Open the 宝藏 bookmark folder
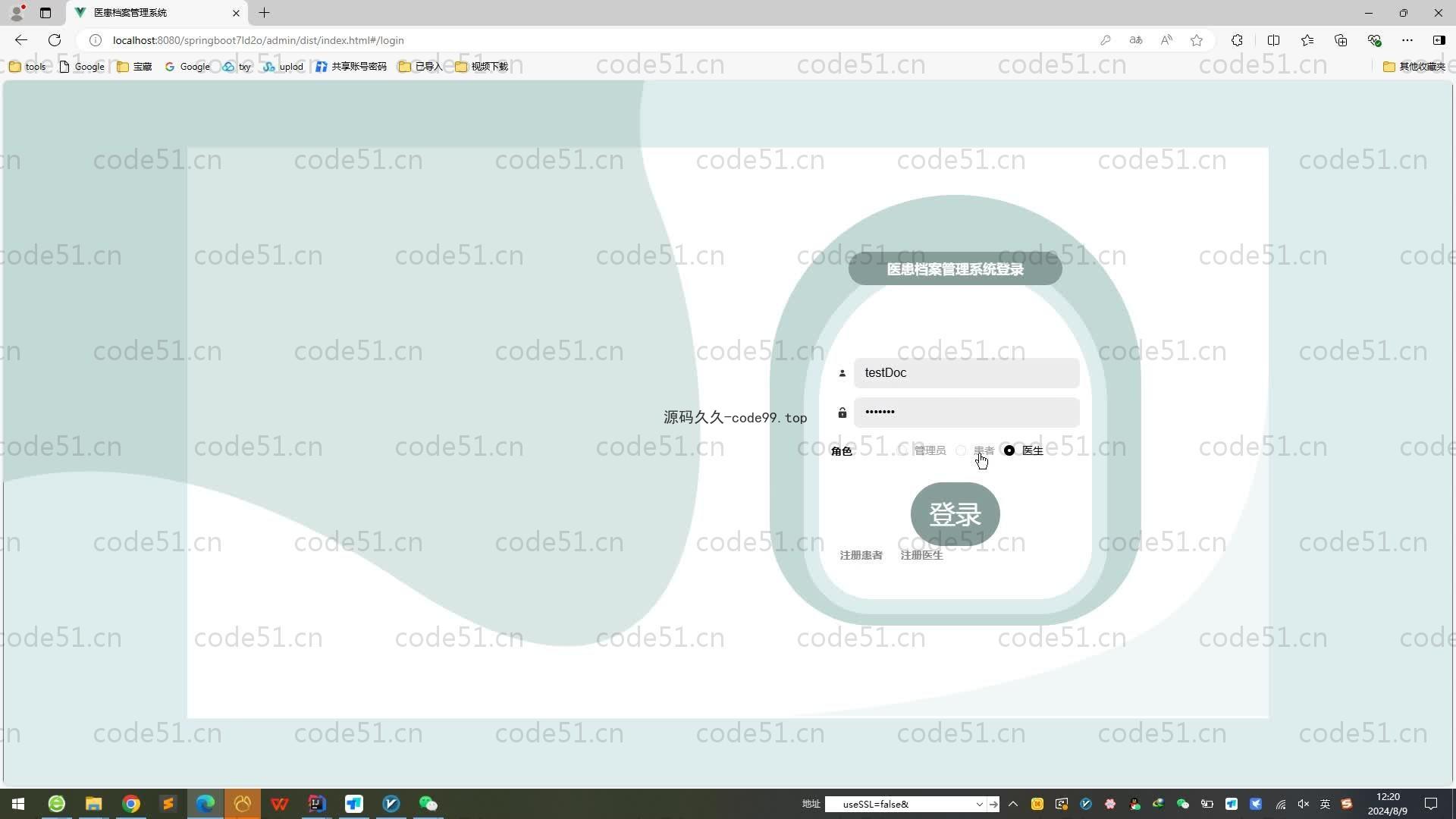Viewport: 1456px width, 819px height. [x=134, y=67]
